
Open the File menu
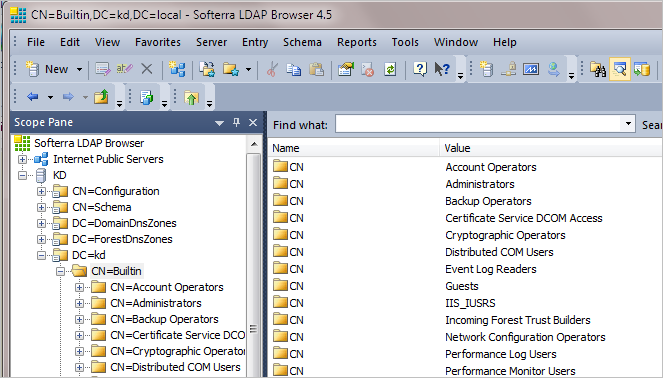(x=36, y=42)
